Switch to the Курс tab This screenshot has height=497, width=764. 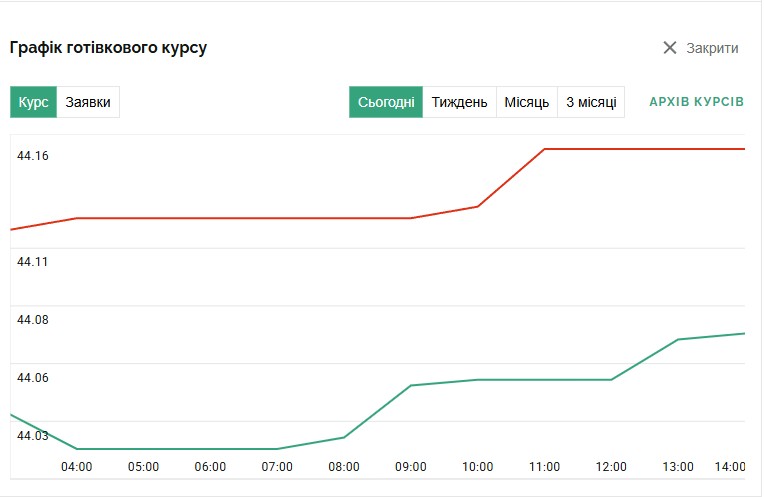(x=34, y=102)
